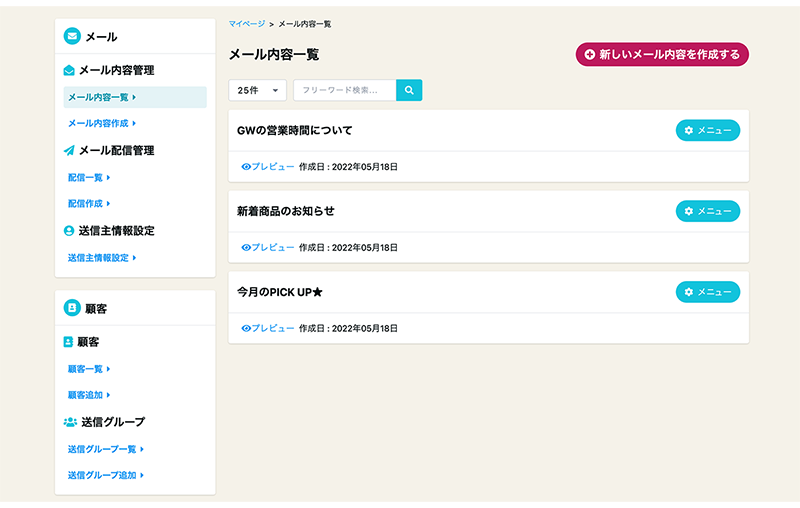The height and width of the screenshot is (508, 800).
Task: Click the group icon beside 送信グループ
Action: click(70, 422)
